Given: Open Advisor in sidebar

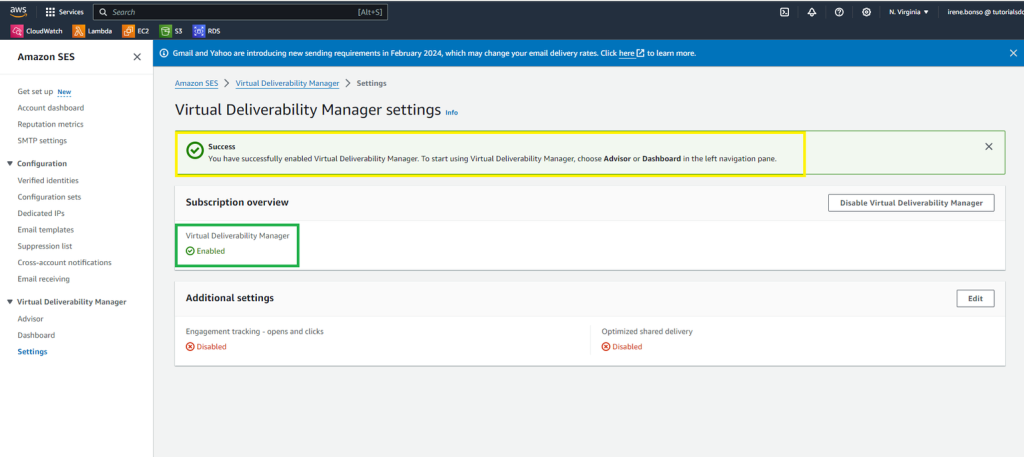Looking at the screenshot, I should point(31,319).
